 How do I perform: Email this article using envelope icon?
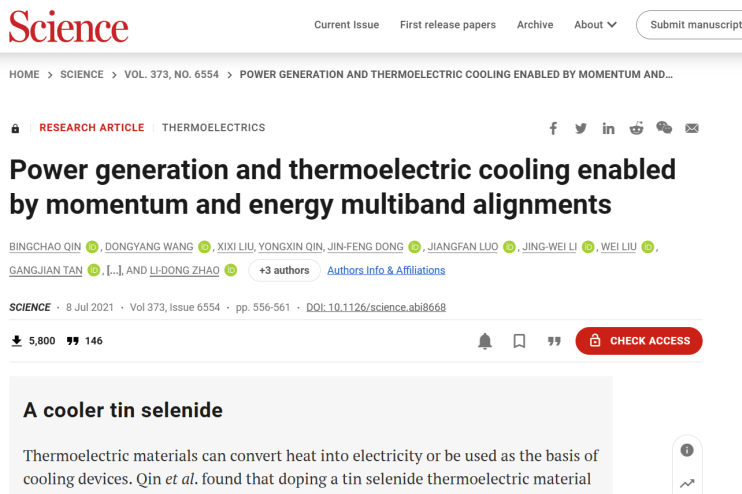(x=692, y=128)
